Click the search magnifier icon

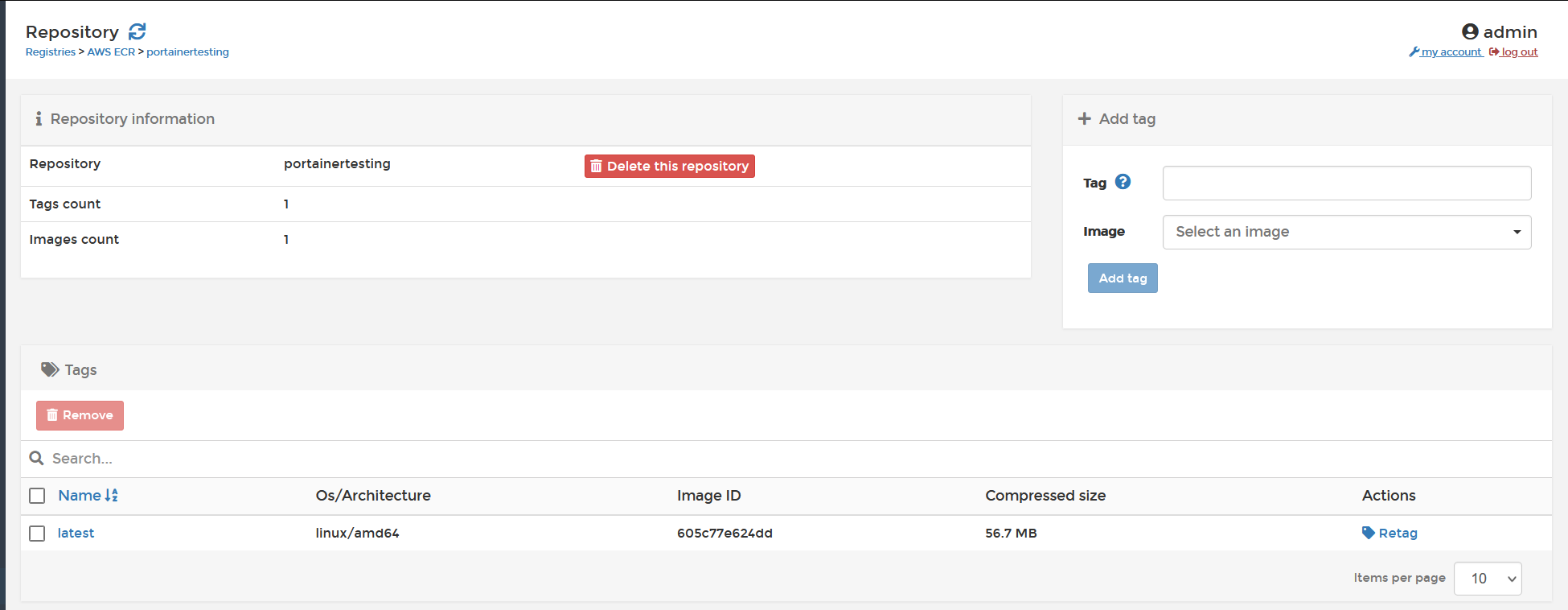click(x=36, y=458)
